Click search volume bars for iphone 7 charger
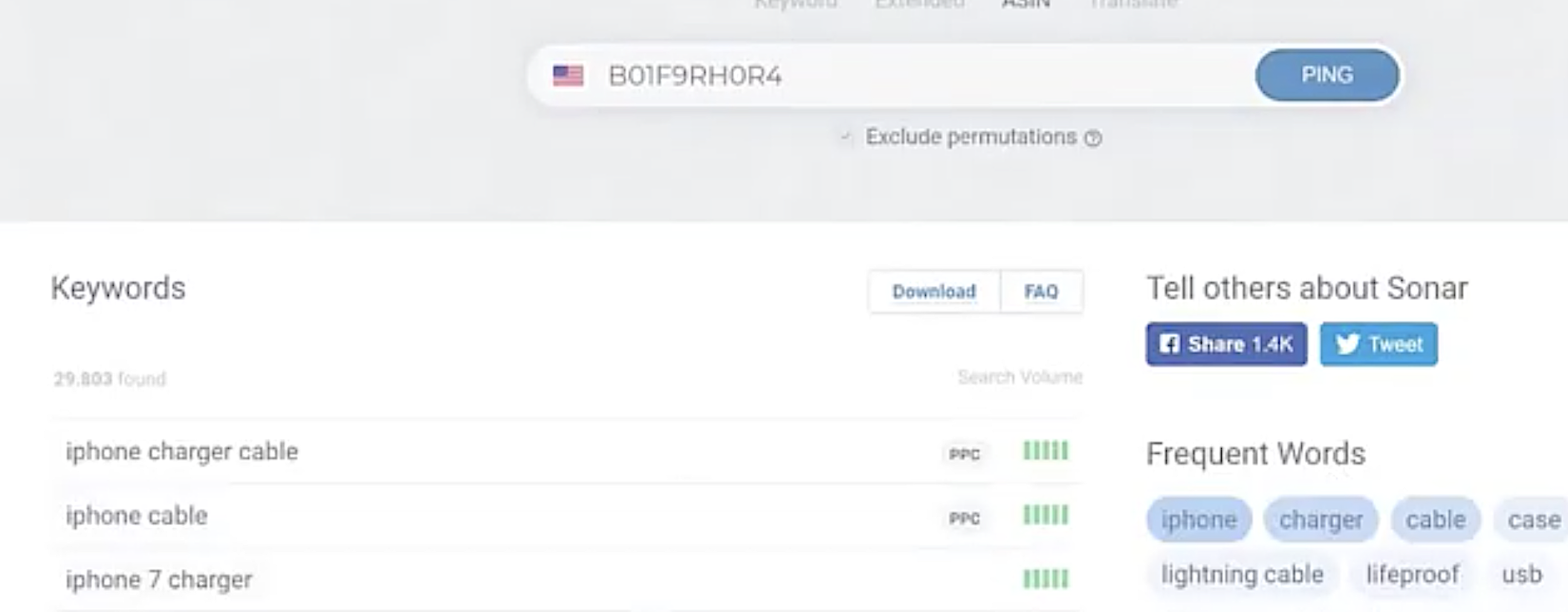 pos(1046,579)
